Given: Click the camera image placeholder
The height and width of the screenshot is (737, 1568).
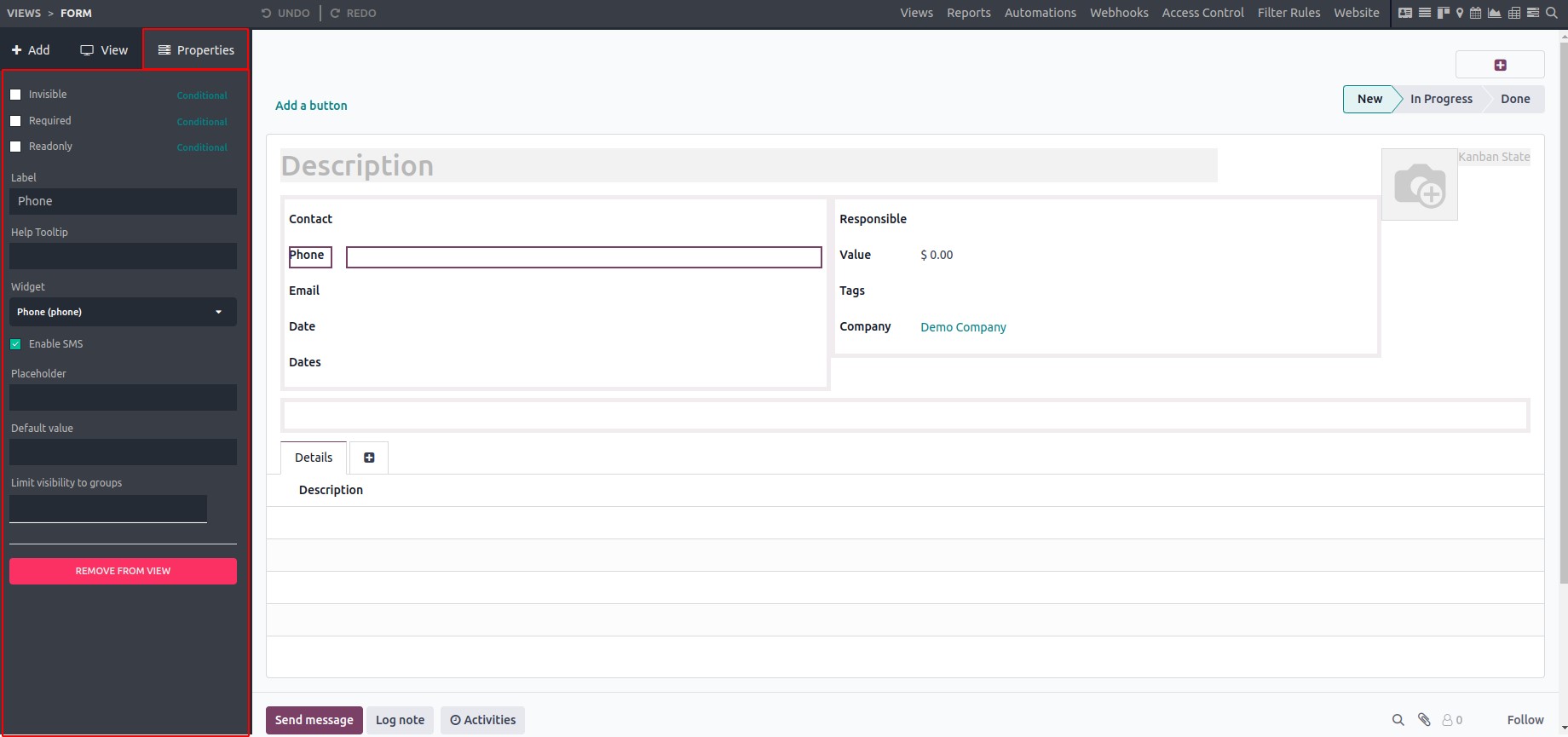Looking at the screenshot, I should point(1419,184).
